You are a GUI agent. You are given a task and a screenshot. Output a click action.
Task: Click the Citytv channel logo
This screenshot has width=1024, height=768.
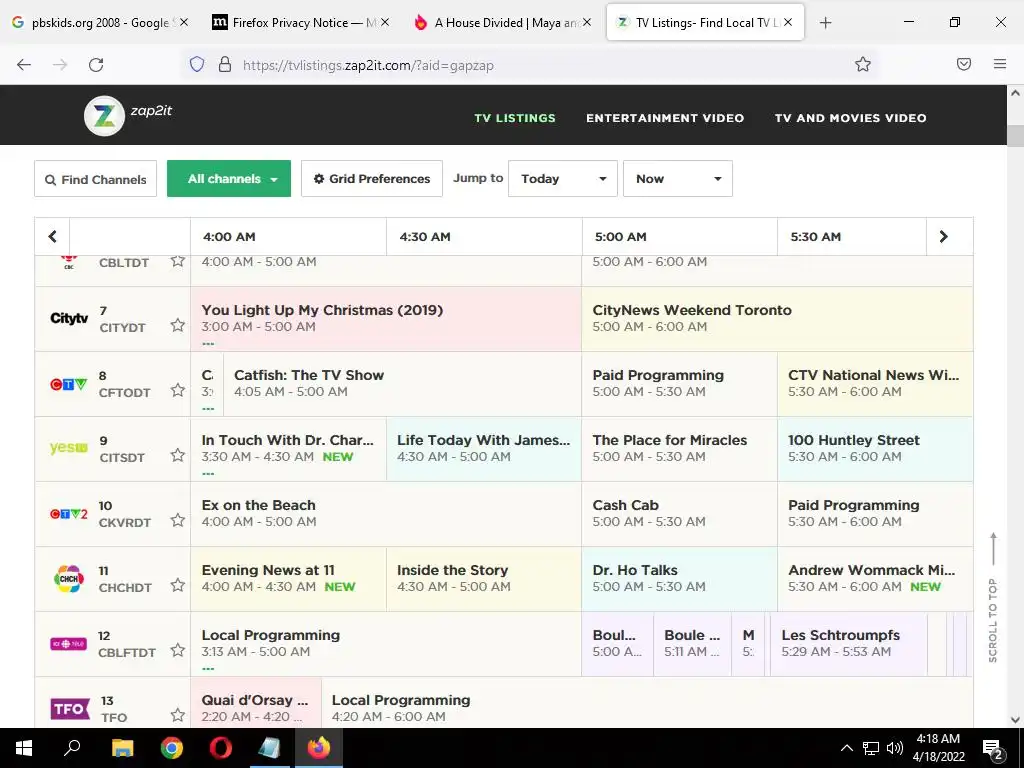pyautogui.click(x=69, y=319)
